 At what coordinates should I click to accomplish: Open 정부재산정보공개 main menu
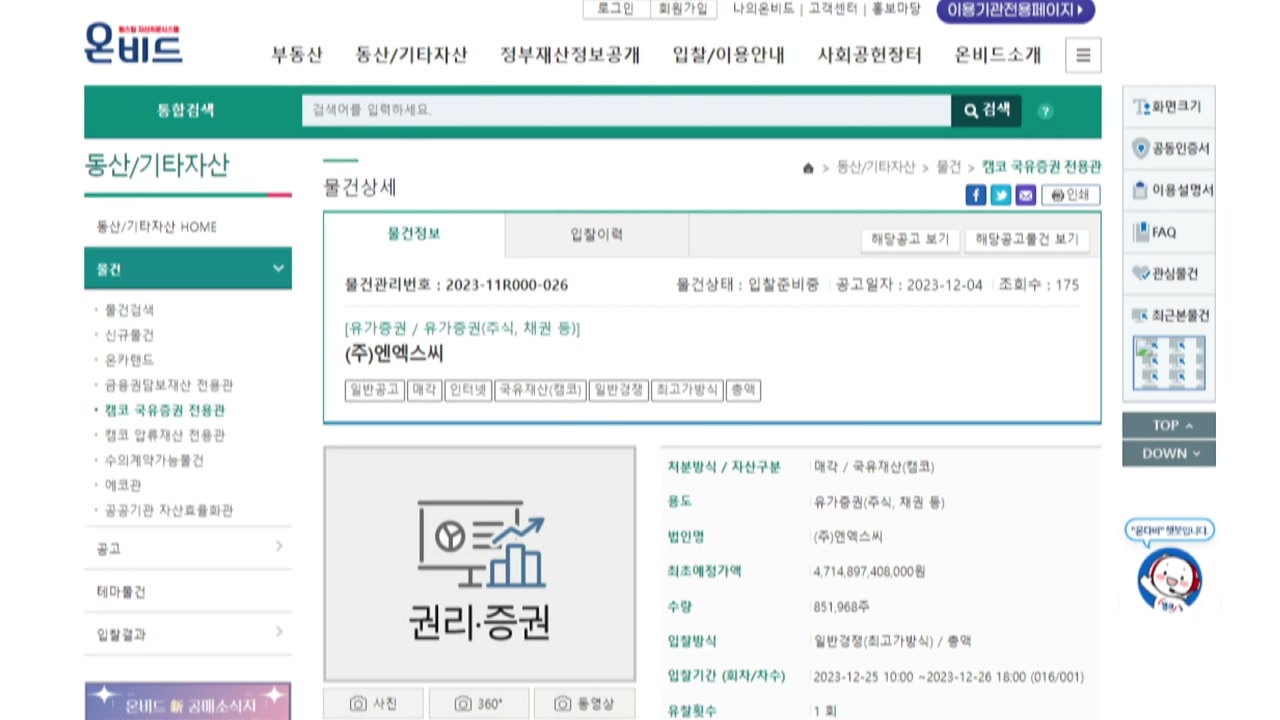(x=570, y=55)
